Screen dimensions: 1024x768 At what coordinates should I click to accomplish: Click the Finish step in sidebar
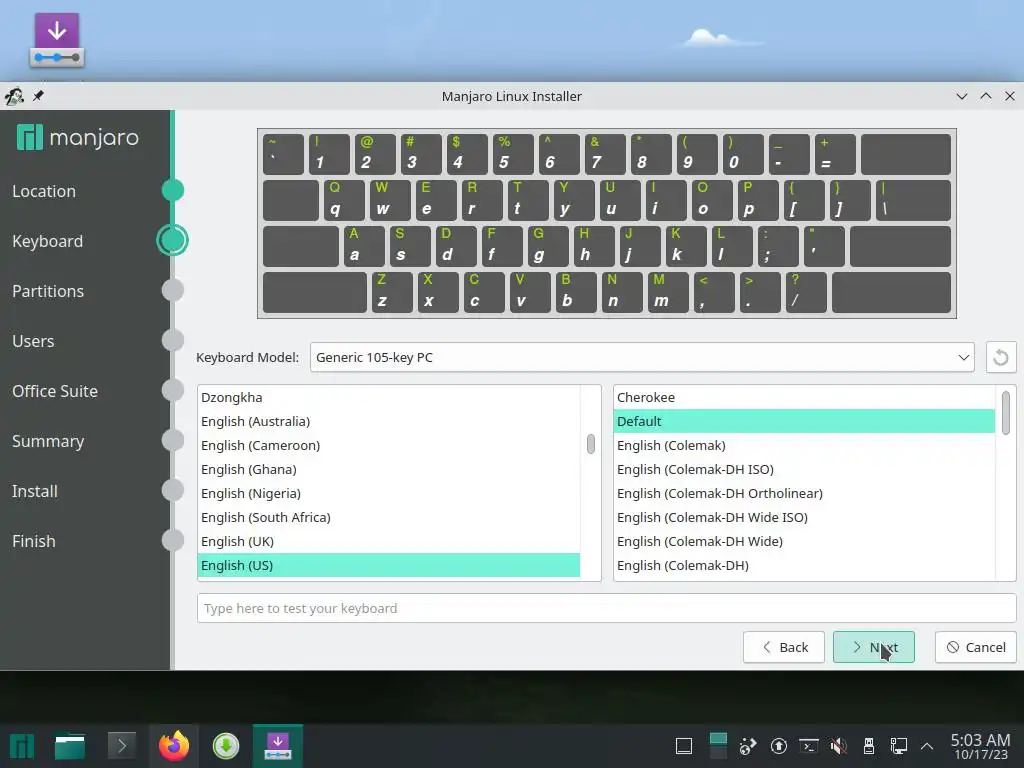[33, 541]
